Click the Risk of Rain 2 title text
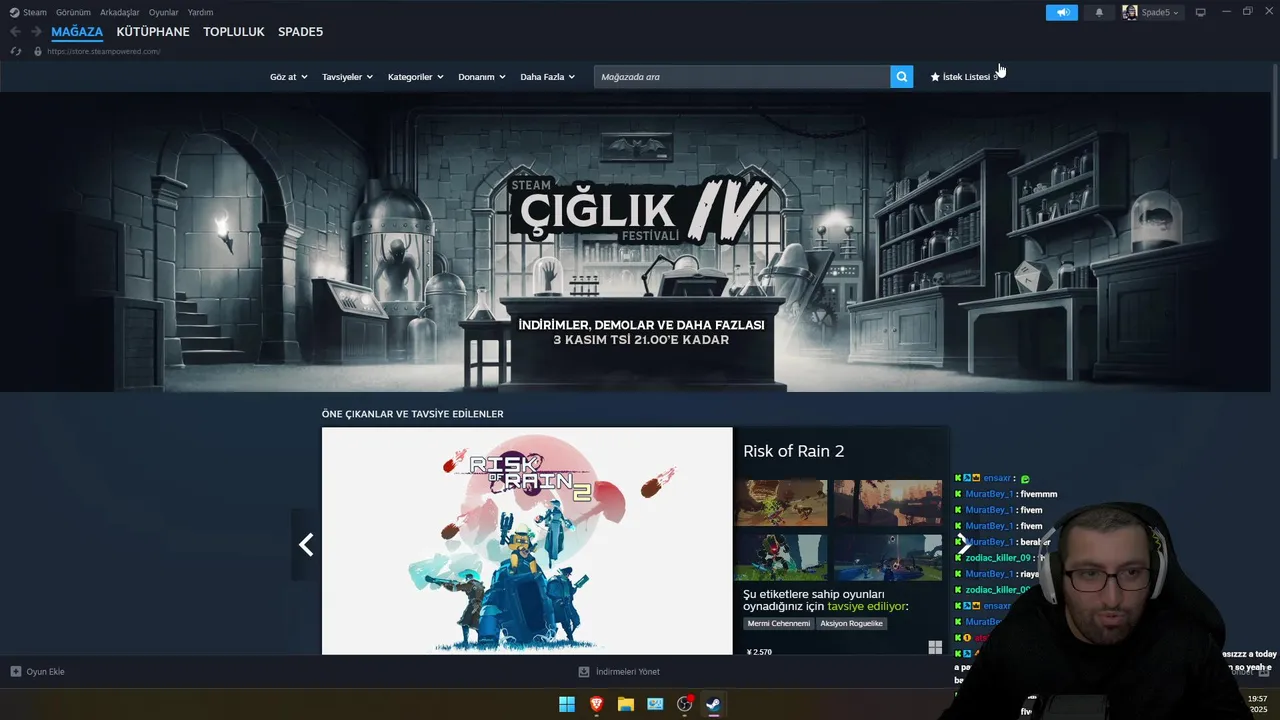This screenshot has width=1280, height=720. point(793,451)
